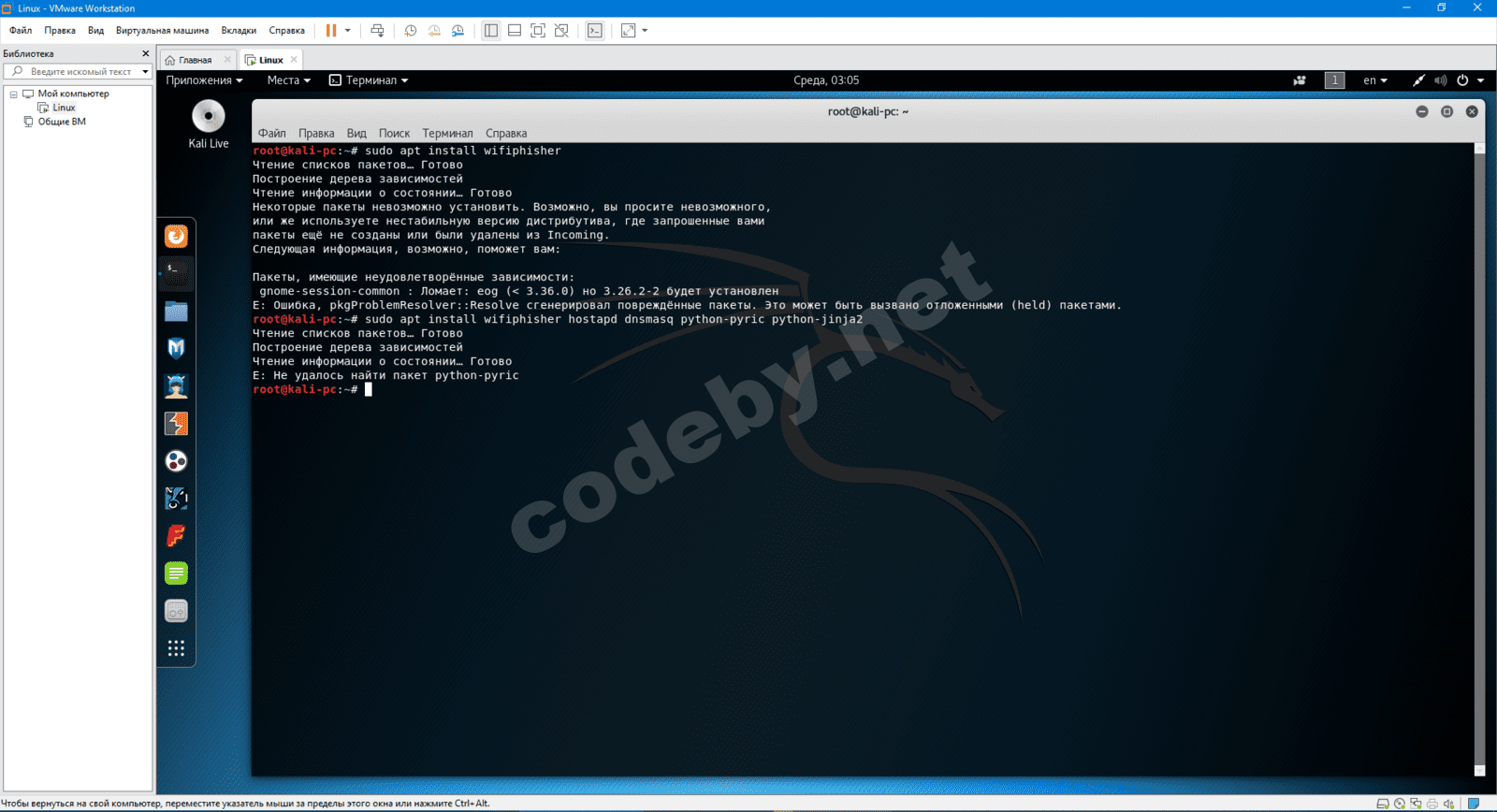Image resolution: width=1497 pixels, height=812 pixels.
Task: Open the VMware Справка menu
Action: 287,31
